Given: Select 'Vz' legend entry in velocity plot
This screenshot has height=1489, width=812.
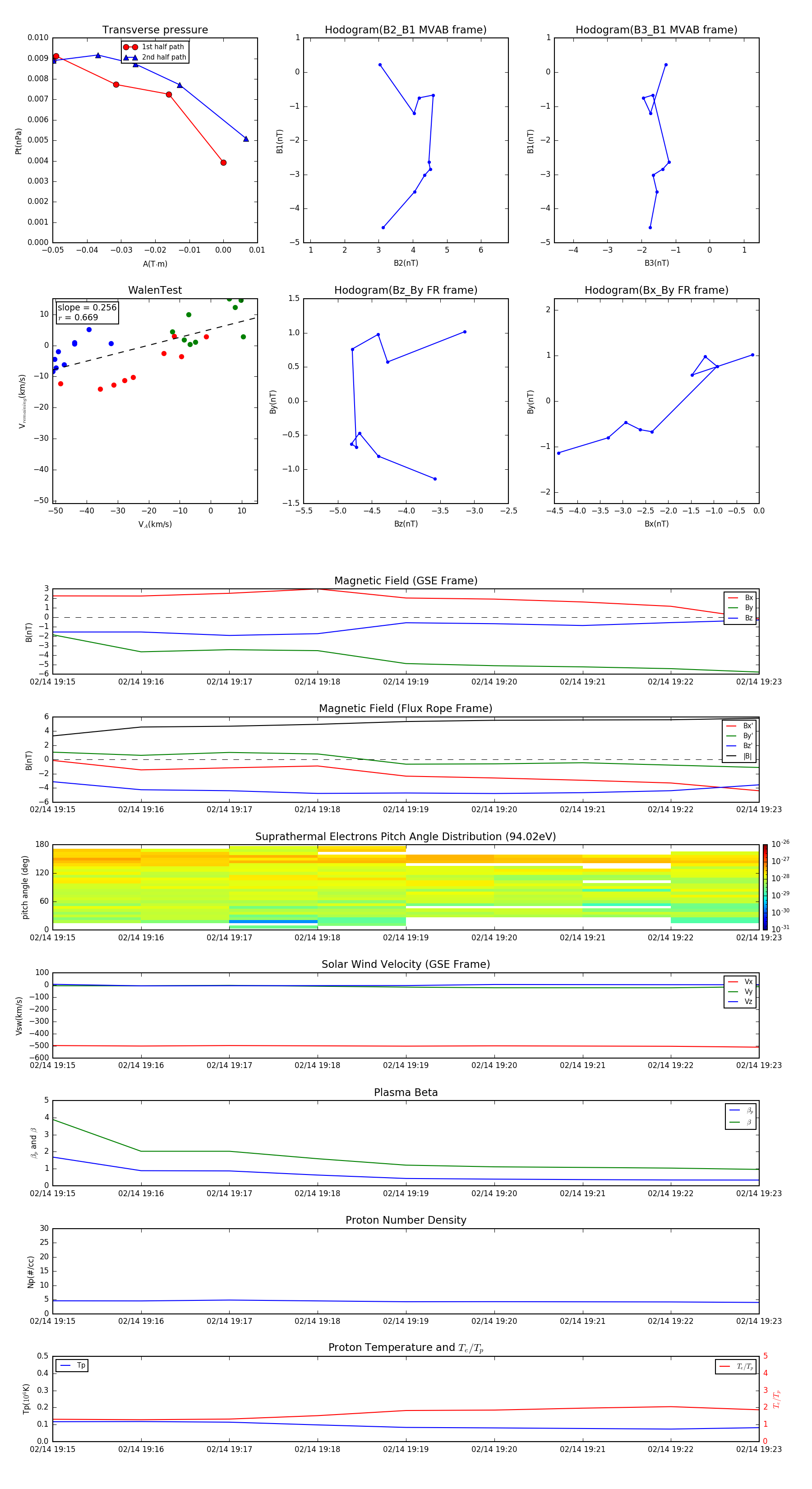Looking at the screenshot, I should (740, 1002).
